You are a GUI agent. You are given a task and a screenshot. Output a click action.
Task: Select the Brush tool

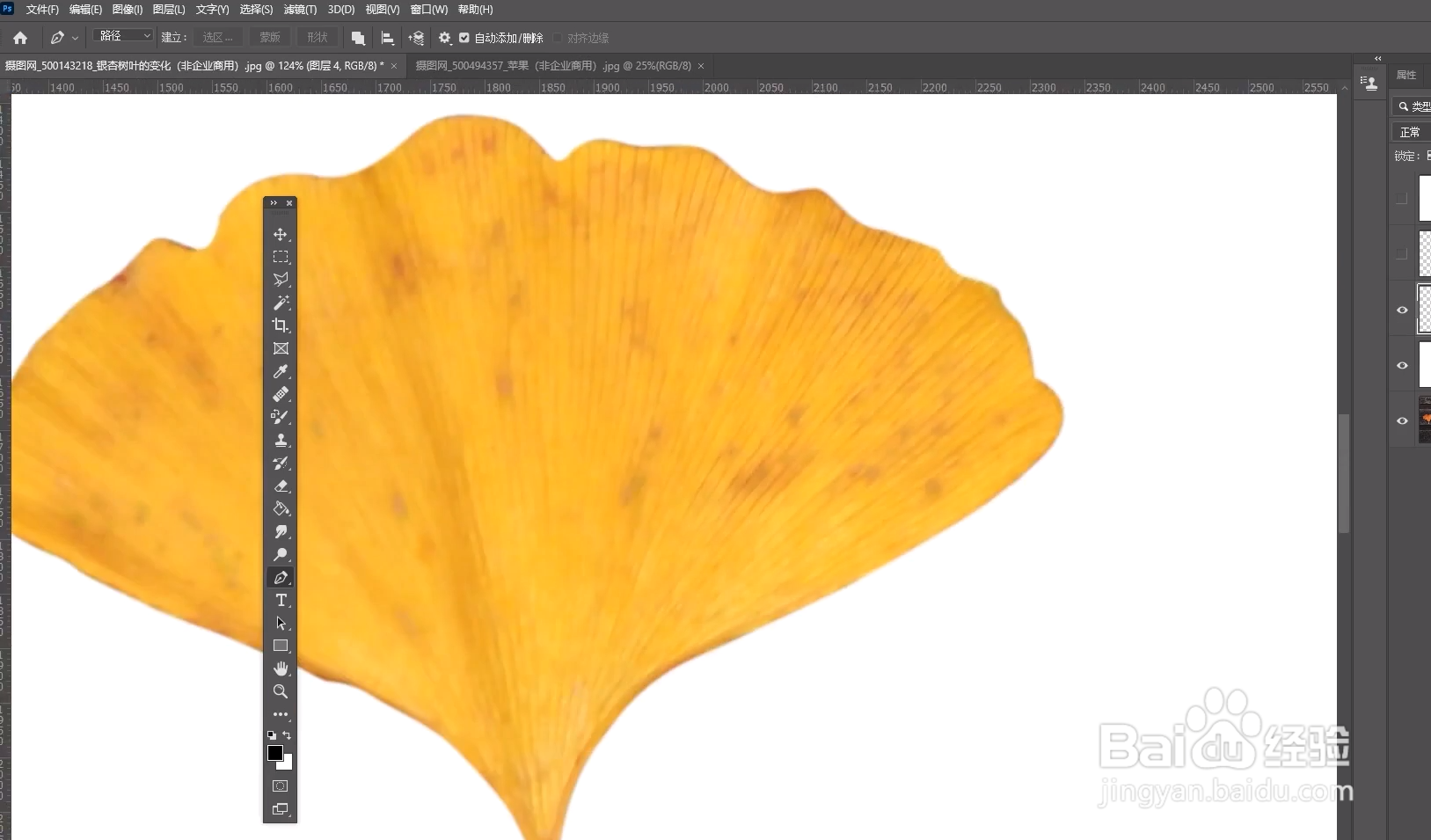[x=281, y=417]
